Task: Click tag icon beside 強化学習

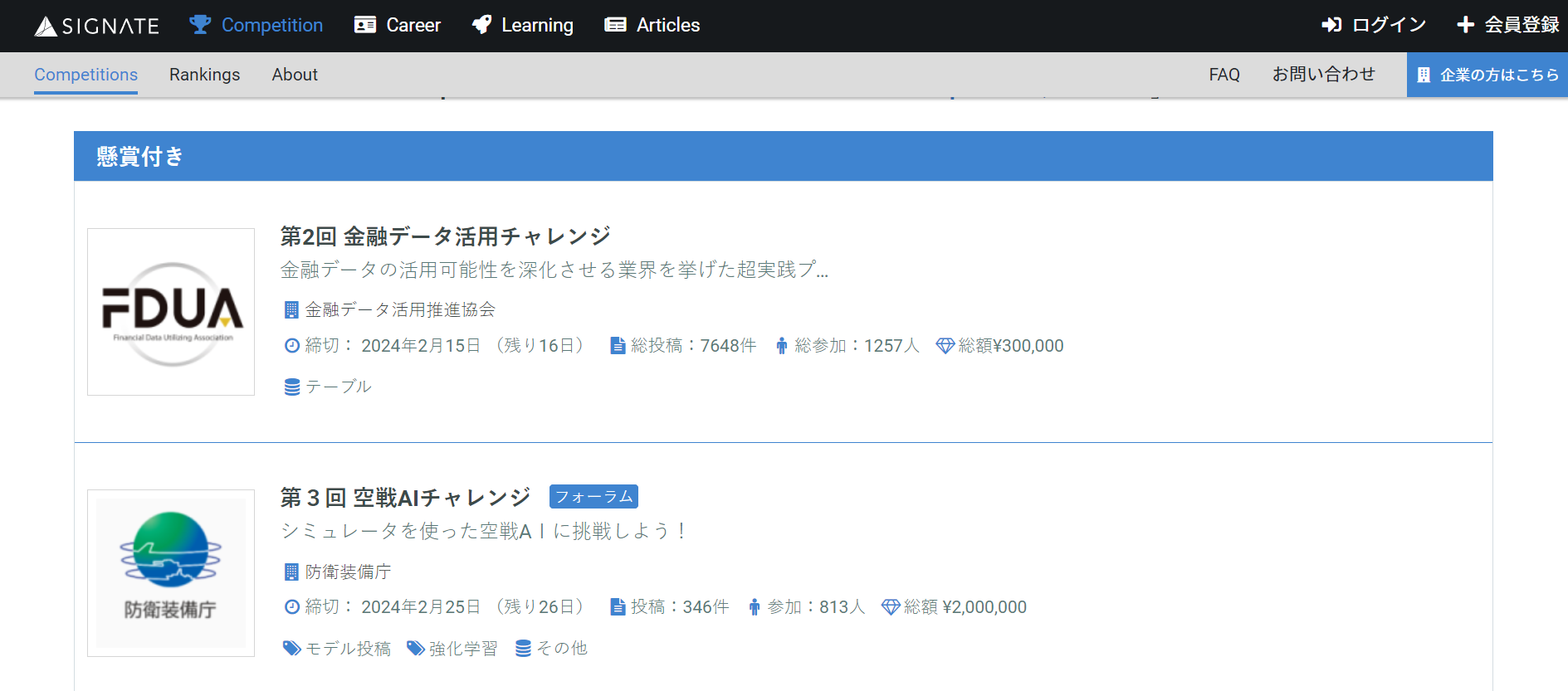Action: pyautogui.click(x=415, y=648)
